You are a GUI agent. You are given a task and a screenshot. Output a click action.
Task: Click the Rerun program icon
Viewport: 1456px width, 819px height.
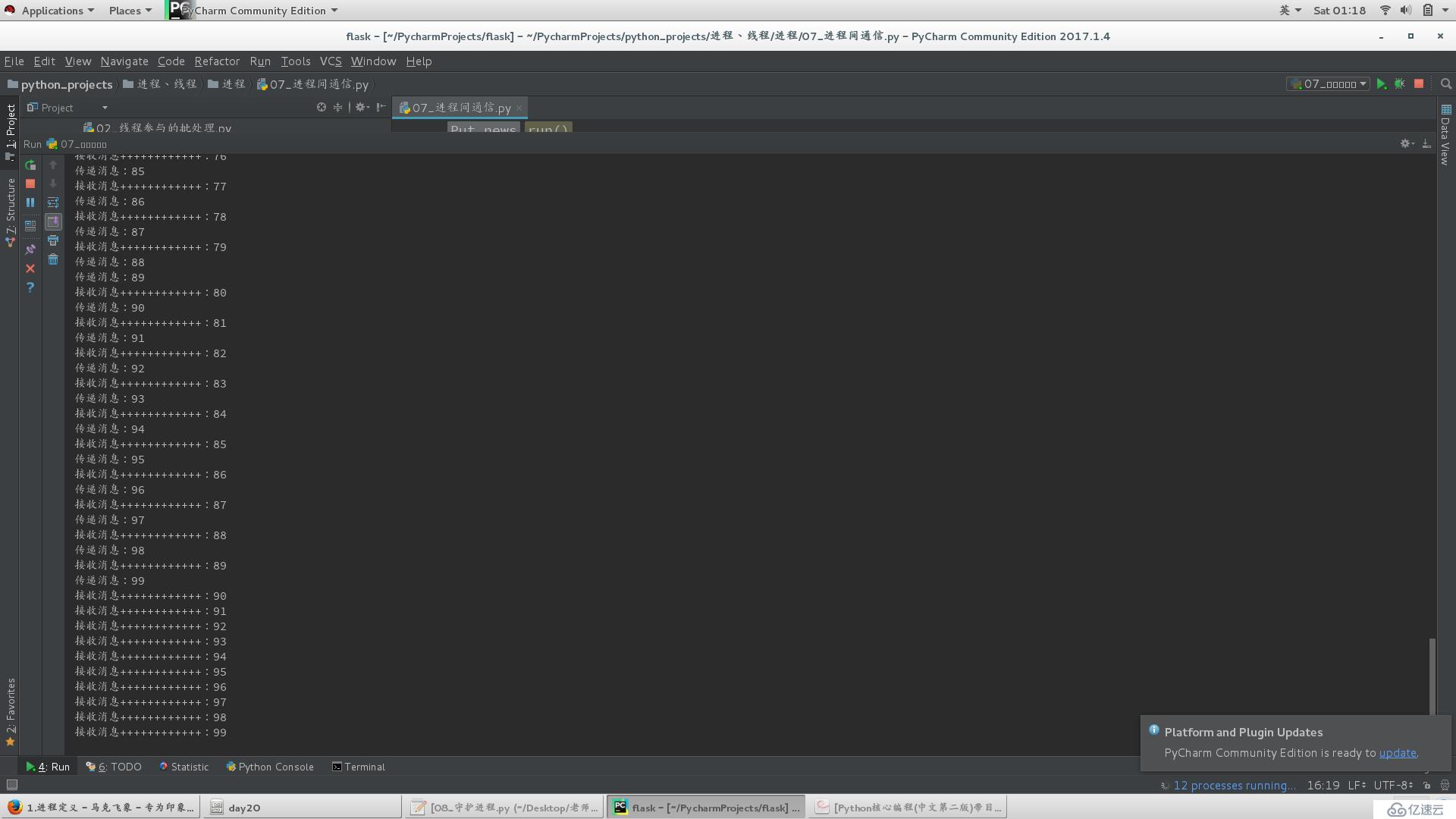click(31, 164)
